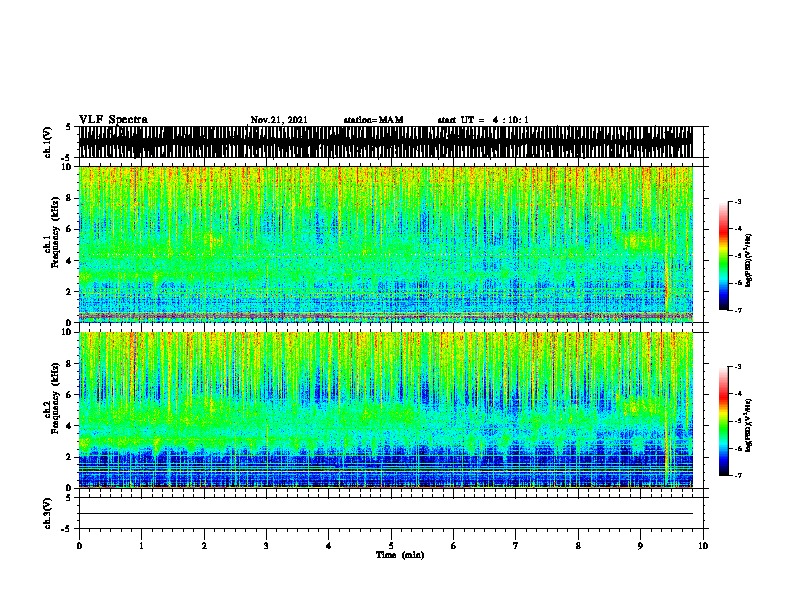This screenshot has width=792, height=612.
Task: Click the ch.1 colorbar units label
Action: click(x=749, y=260)
